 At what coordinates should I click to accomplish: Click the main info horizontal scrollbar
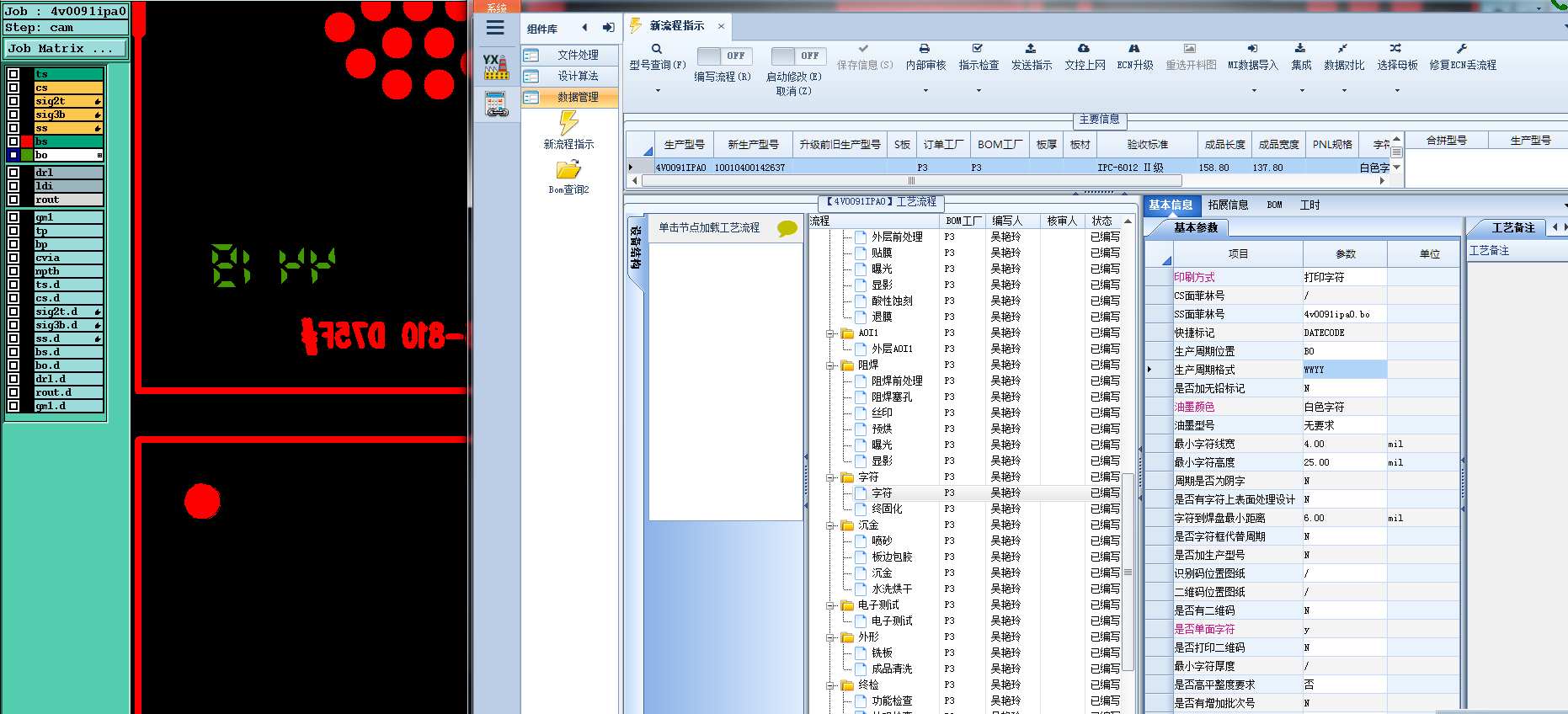coord(911,181)
